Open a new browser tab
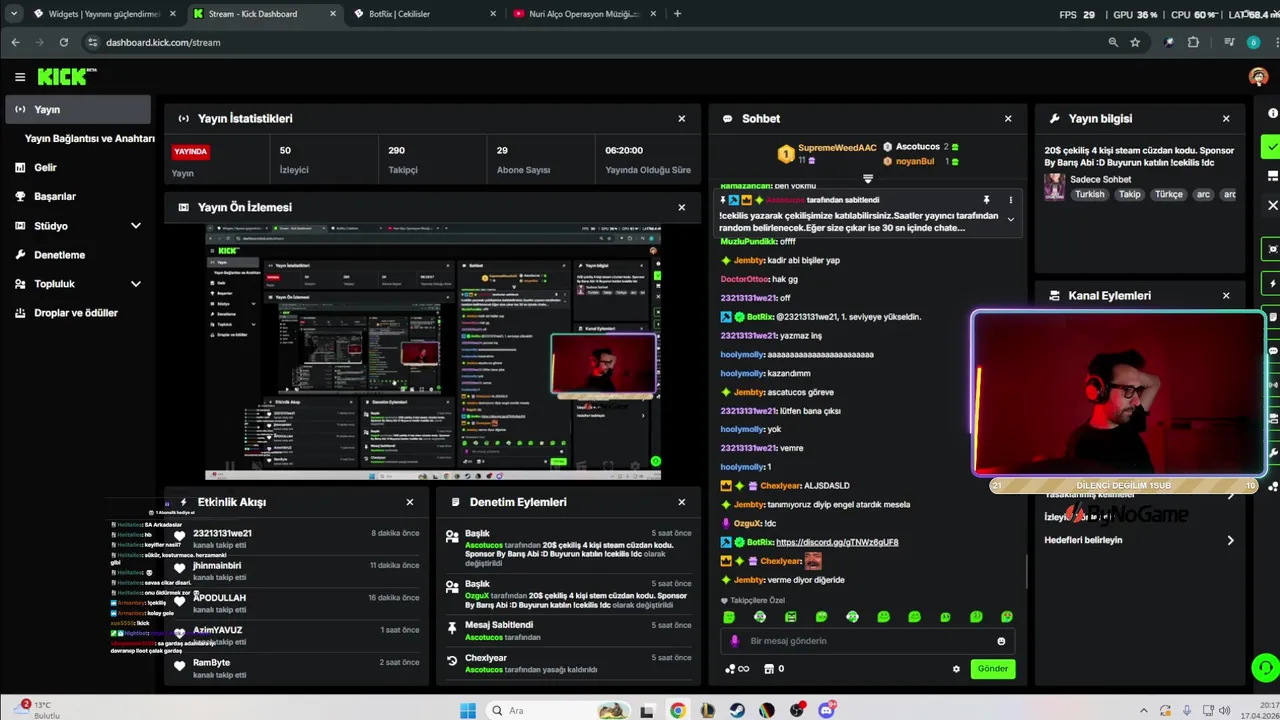1280x720 pixels. click(677, 14)
